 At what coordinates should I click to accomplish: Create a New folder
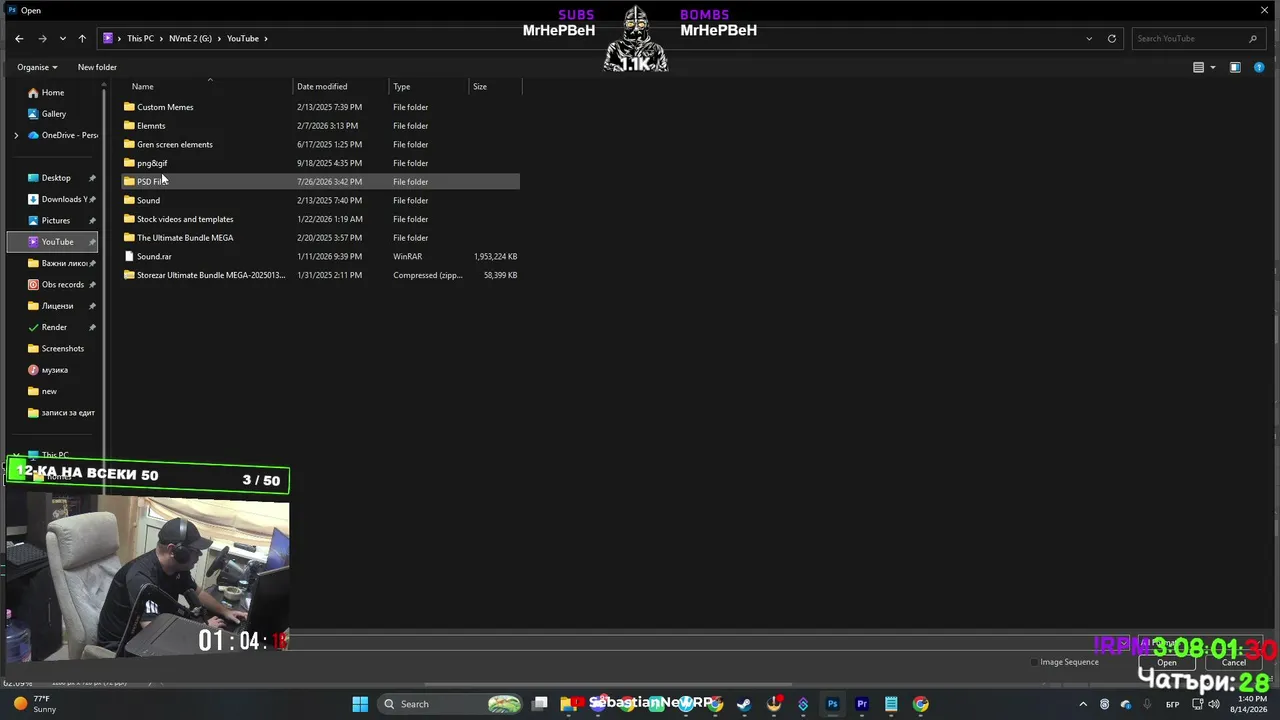pos(97,67)
